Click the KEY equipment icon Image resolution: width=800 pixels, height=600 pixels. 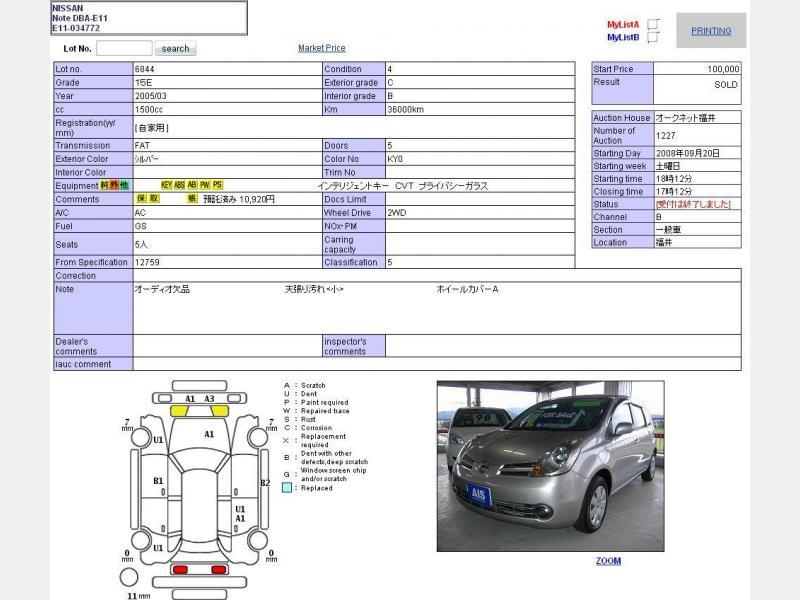[x=166, y=185]
